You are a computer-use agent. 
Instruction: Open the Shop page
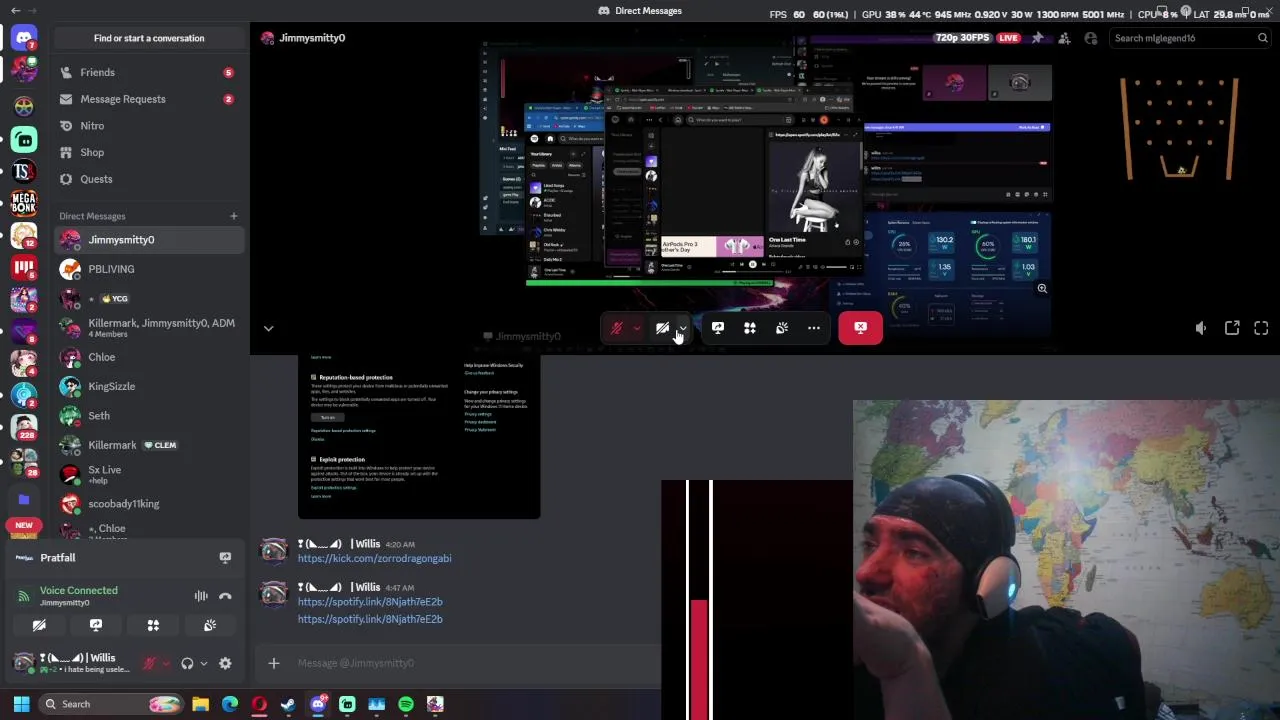click(x=149, y=152)
